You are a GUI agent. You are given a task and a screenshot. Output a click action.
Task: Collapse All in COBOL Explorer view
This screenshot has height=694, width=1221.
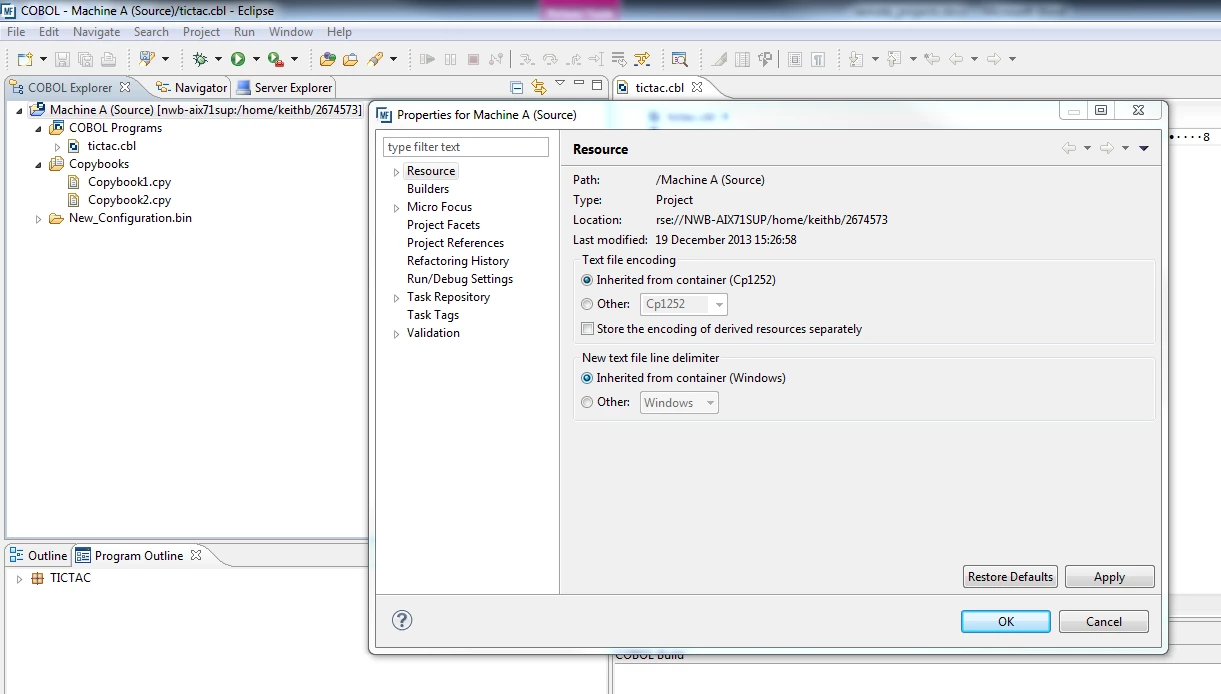[x=516, y=87]
